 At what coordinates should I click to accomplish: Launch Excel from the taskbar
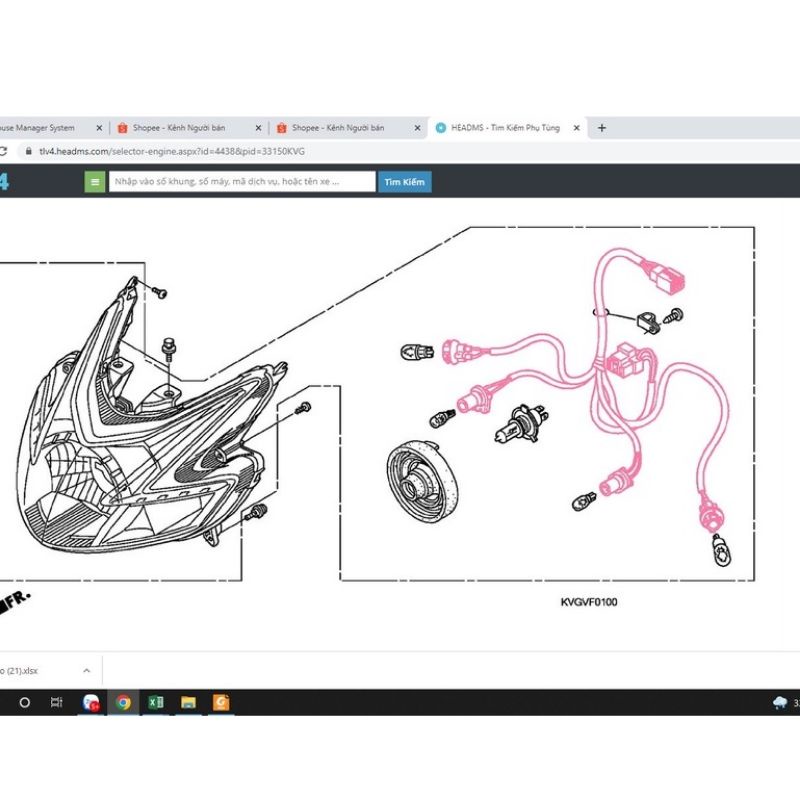tap(156, 702)
